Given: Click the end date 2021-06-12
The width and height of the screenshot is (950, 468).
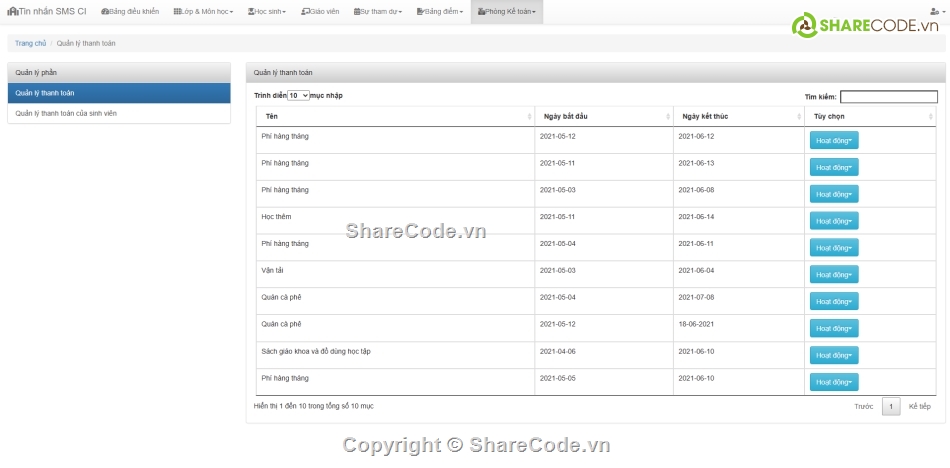Looking at the screenshot, I should pyautogui.click(x=696, y=136).
